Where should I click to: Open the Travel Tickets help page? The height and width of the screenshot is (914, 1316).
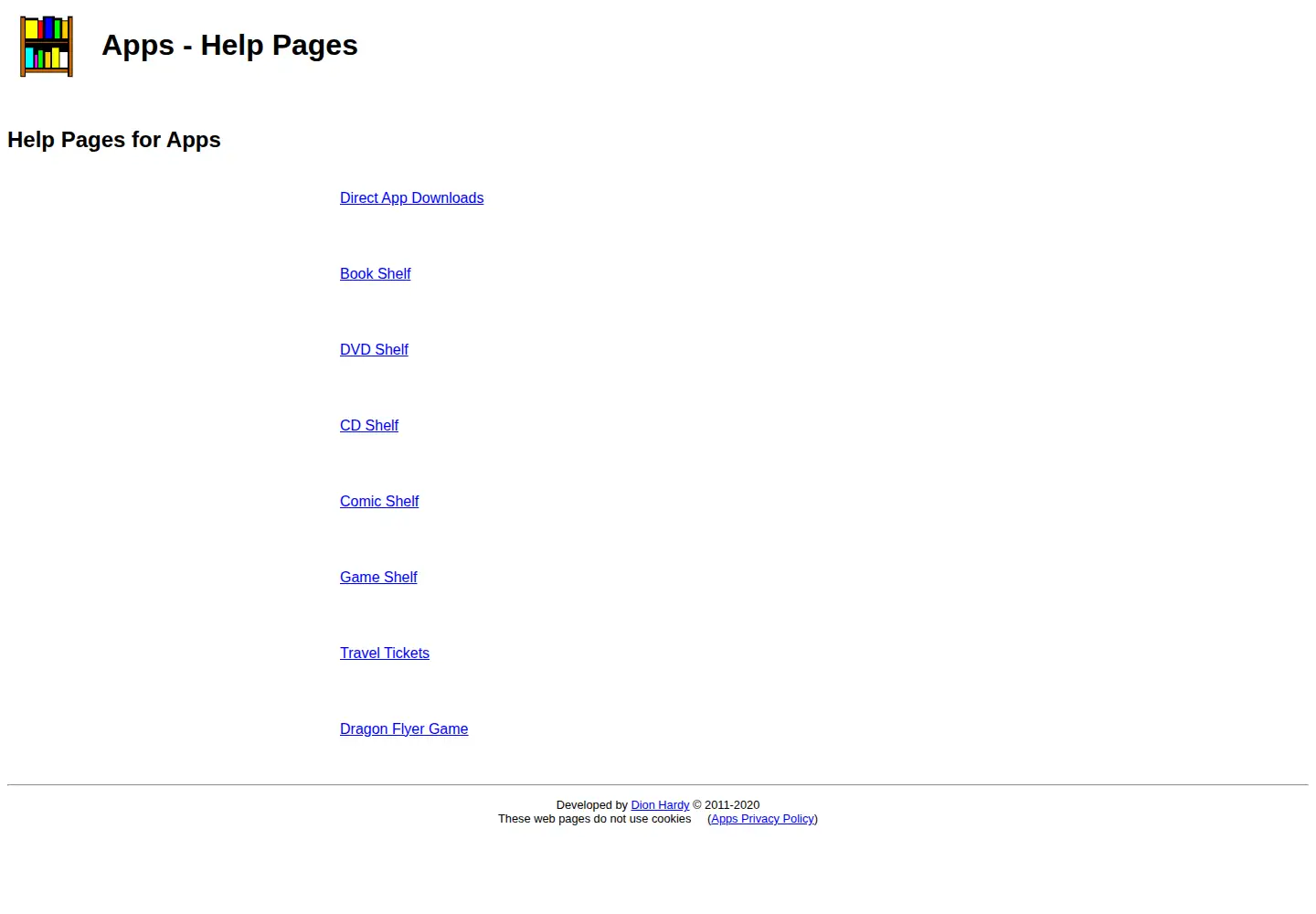pos(385,654)
